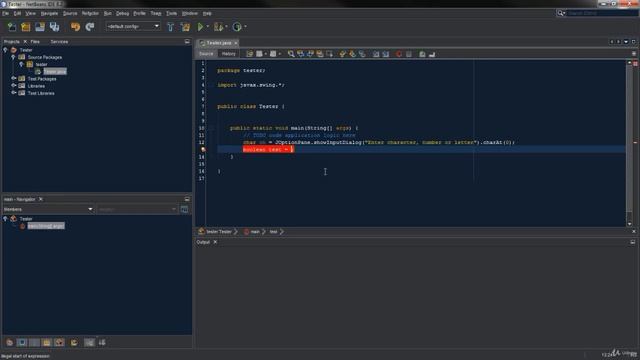
Task: Click the Uncomment icon in editor toolbar
Action: 432,54
